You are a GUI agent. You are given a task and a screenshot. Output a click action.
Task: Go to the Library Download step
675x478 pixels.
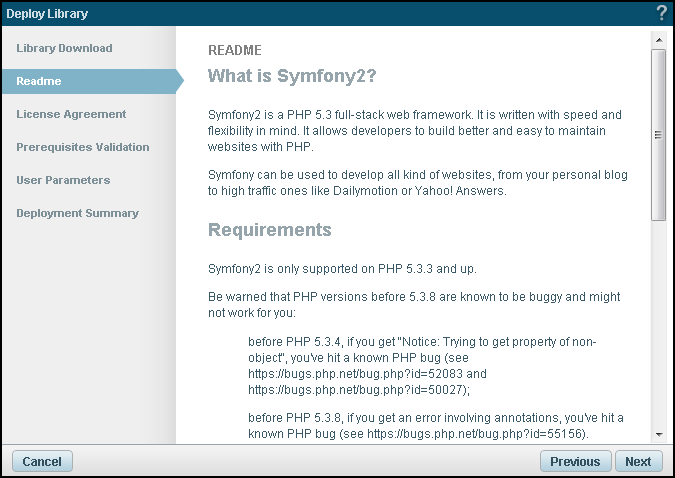(x=64, y=48)
